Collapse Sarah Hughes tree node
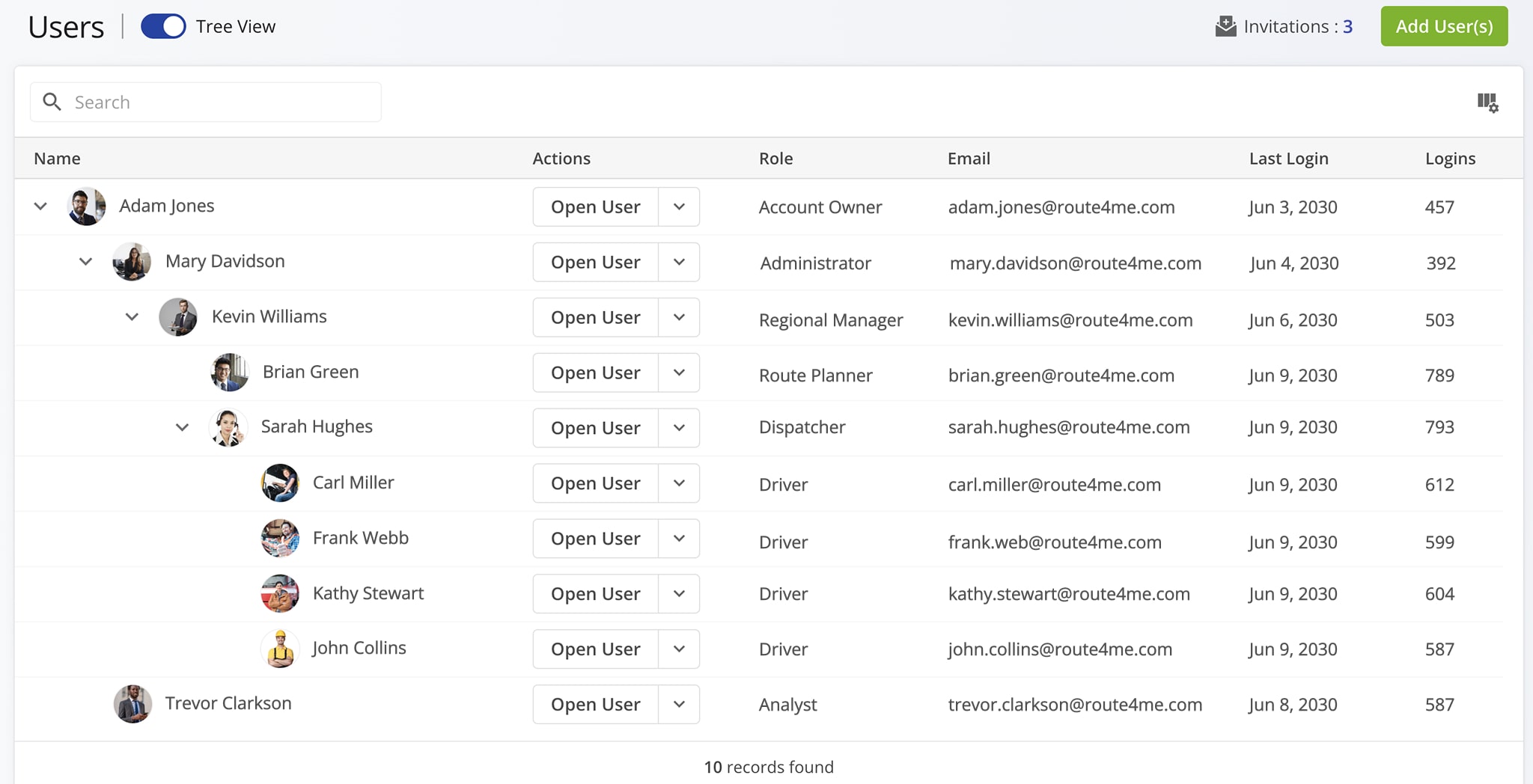Image resolution: width=1533 pixels, height=784 pixels. tap(182, 427)
